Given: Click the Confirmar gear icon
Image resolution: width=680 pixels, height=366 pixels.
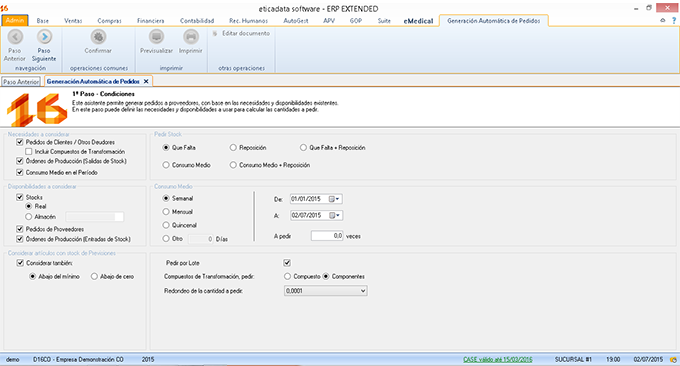Looking at the screenshot, I should (x=98, y=37).
